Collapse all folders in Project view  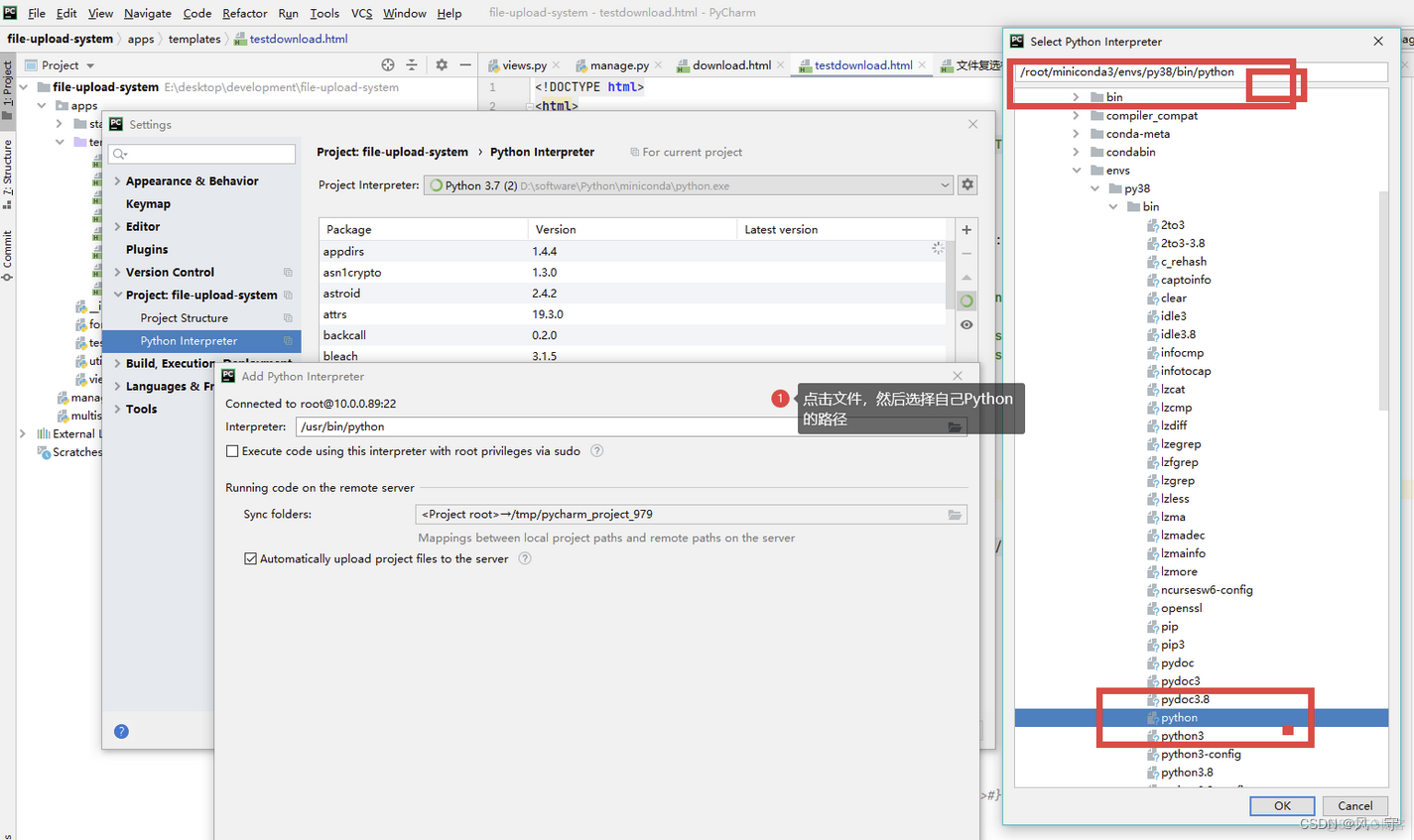coord(412,64)
